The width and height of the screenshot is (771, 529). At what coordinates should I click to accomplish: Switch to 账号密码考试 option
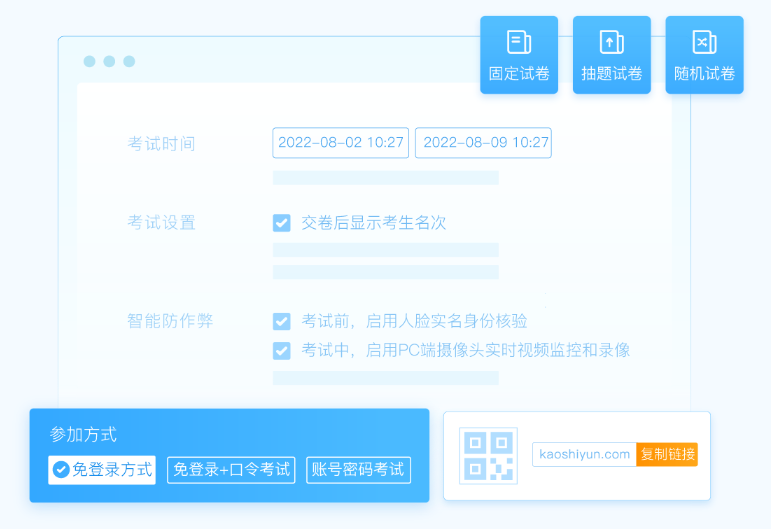(358, 470)
